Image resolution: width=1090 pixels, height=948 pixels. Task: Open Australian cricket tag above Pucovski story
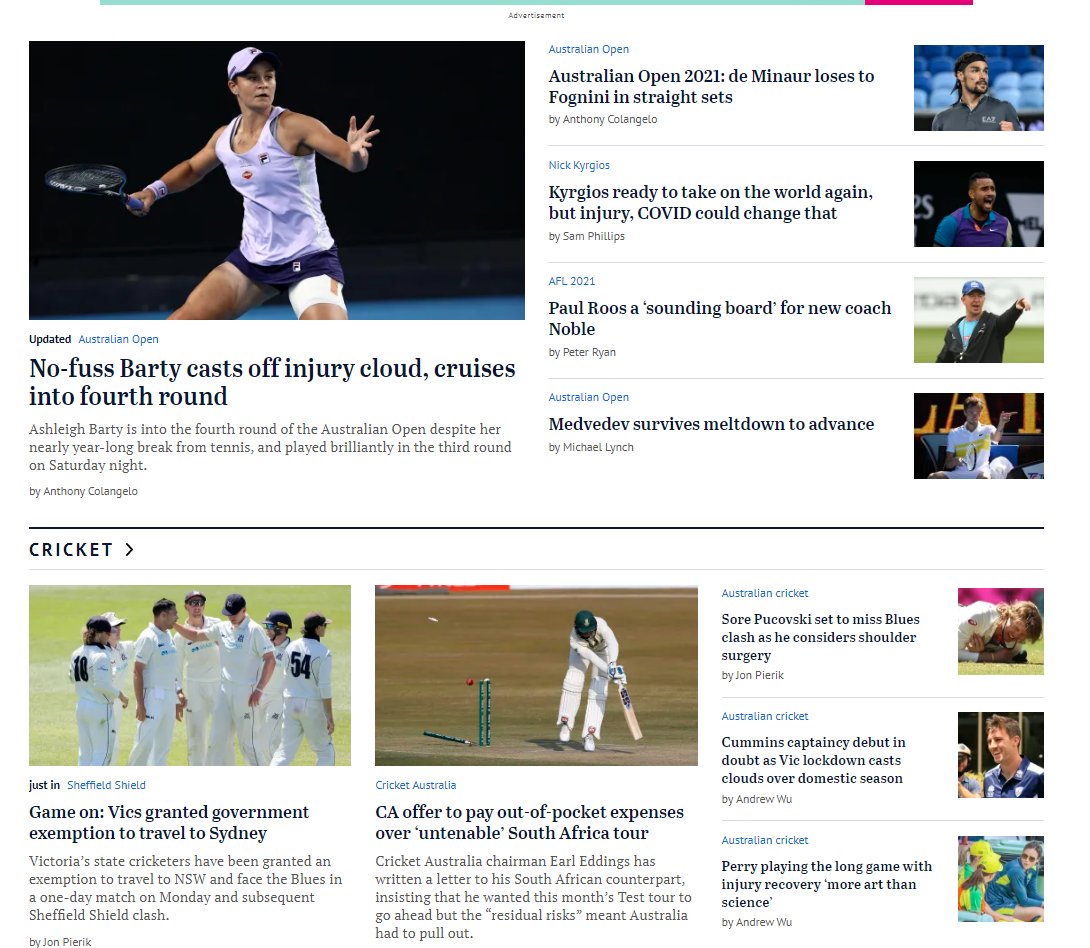[x=765, y=594]
